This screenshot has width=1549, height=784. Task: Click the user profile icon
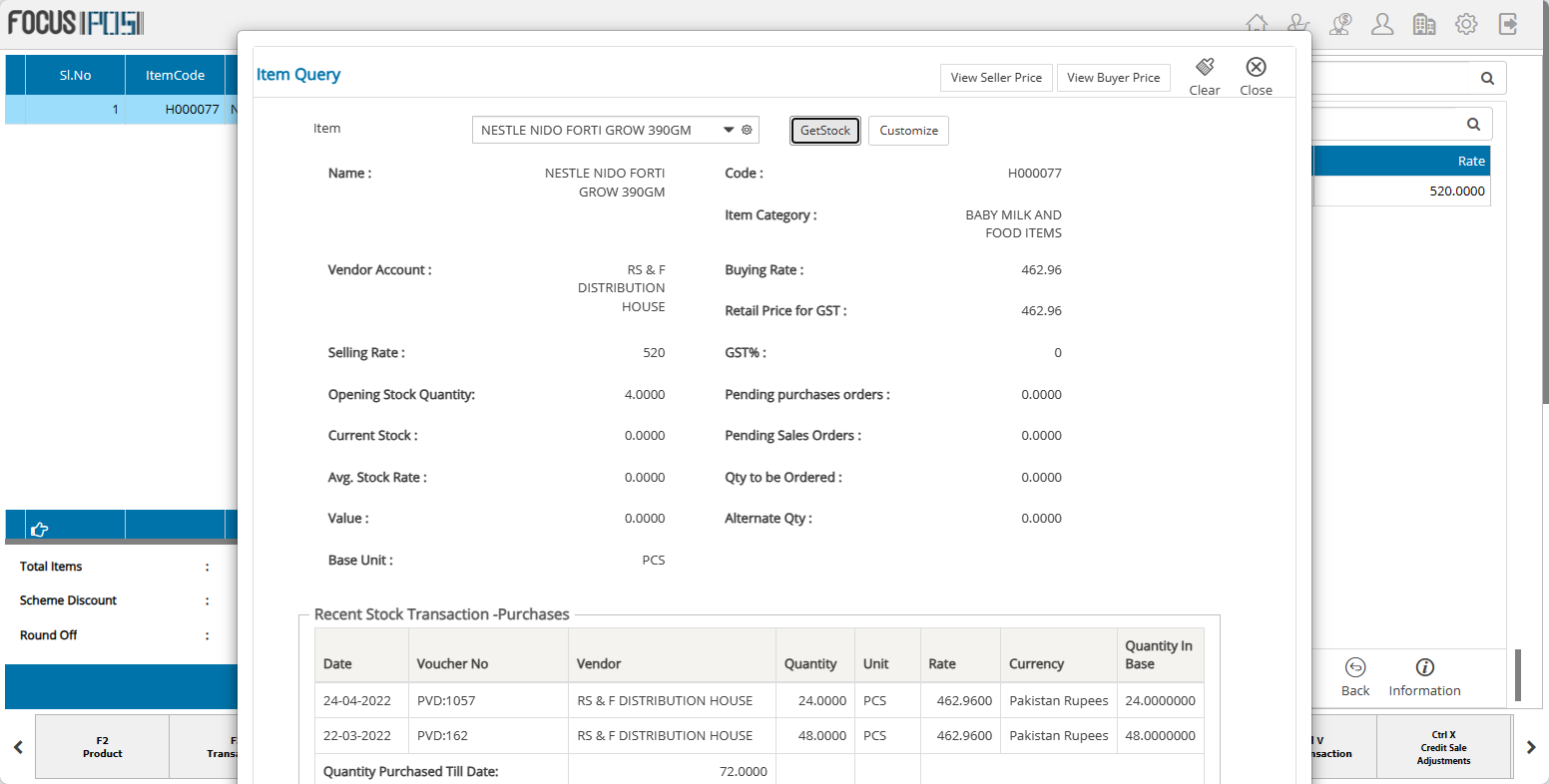[x=1382, y=24]
